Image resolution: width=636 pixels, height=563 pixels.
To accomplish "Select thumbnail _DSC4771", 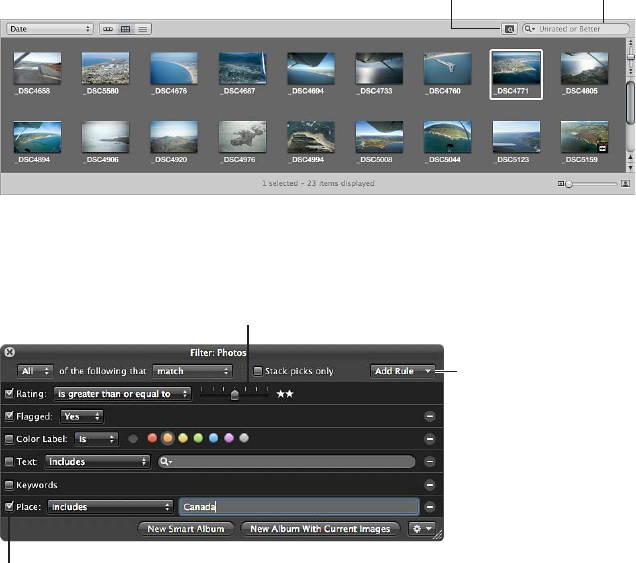I will point(516,69).
